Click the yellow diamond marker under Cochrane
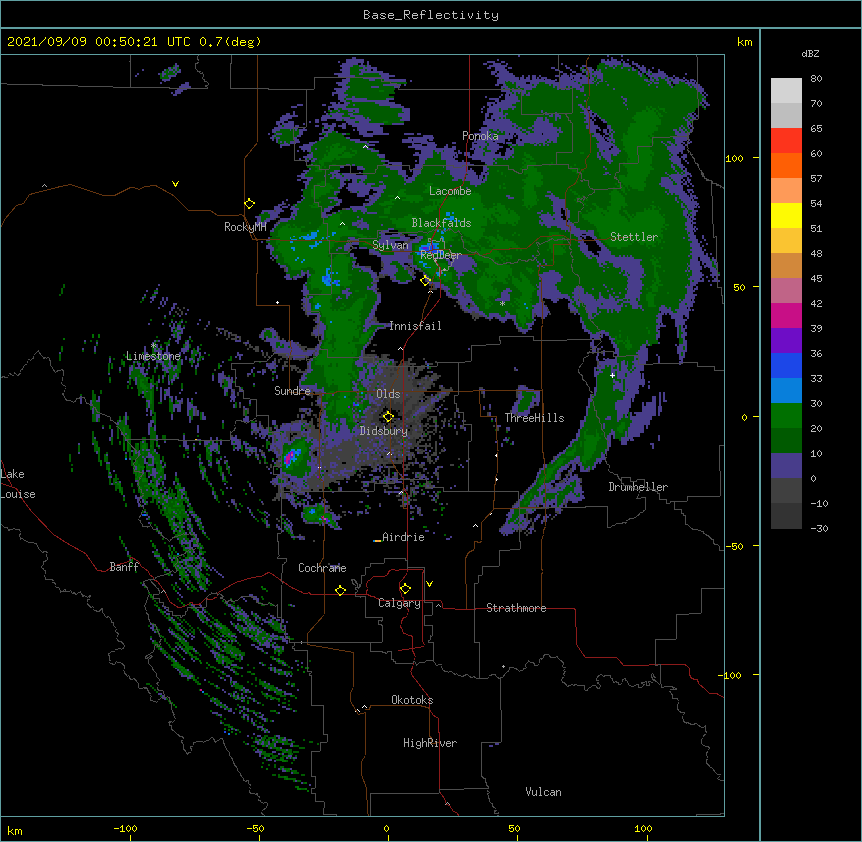The width and height of the screenshot is (862, 842). tap(340, 590)
